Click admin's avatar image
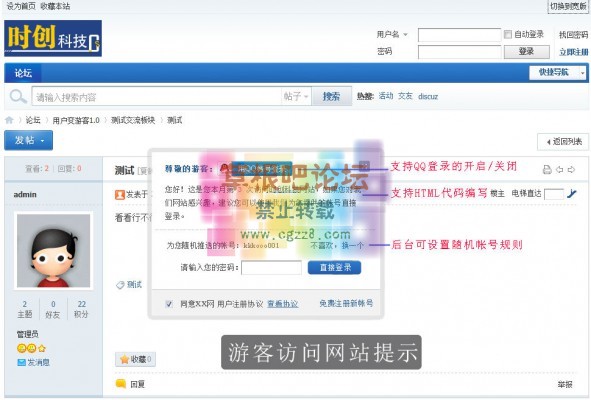Image resolution: width=591 pixels, height=400 pixels. pyautogui.click(x=53, y=251)
